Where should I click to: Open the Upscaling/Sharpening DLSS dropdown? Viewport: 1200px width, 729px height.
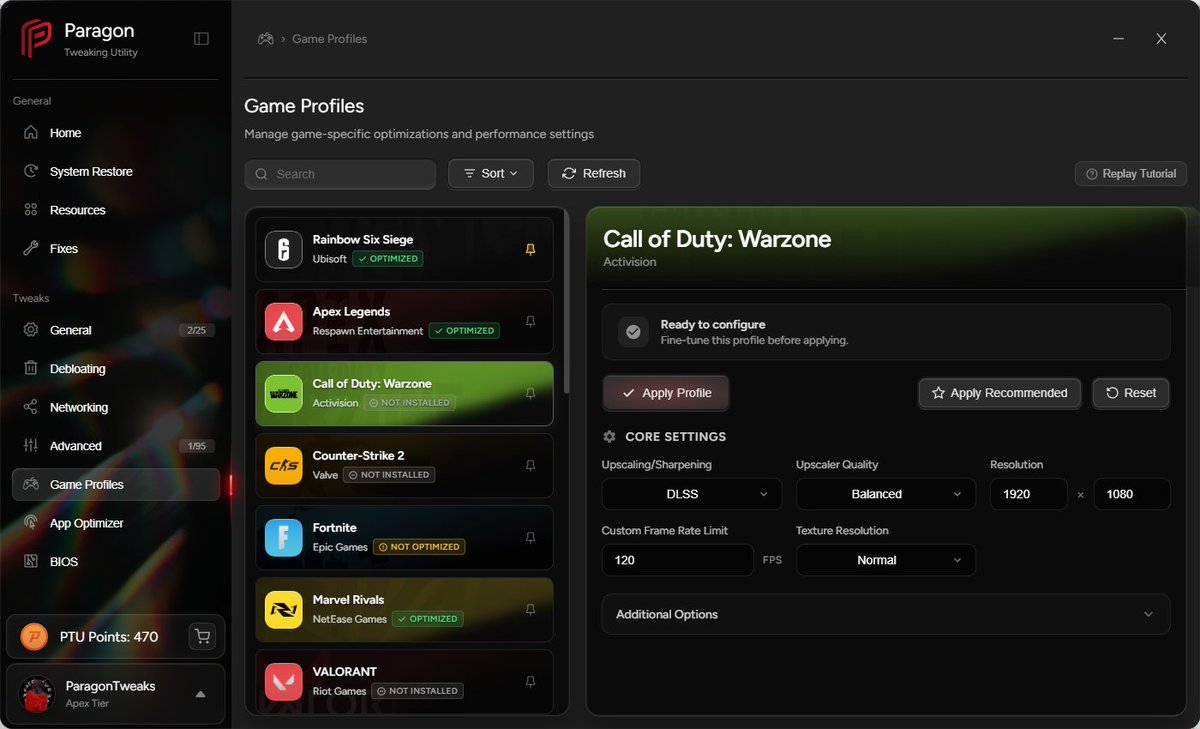tap(692, 494)
